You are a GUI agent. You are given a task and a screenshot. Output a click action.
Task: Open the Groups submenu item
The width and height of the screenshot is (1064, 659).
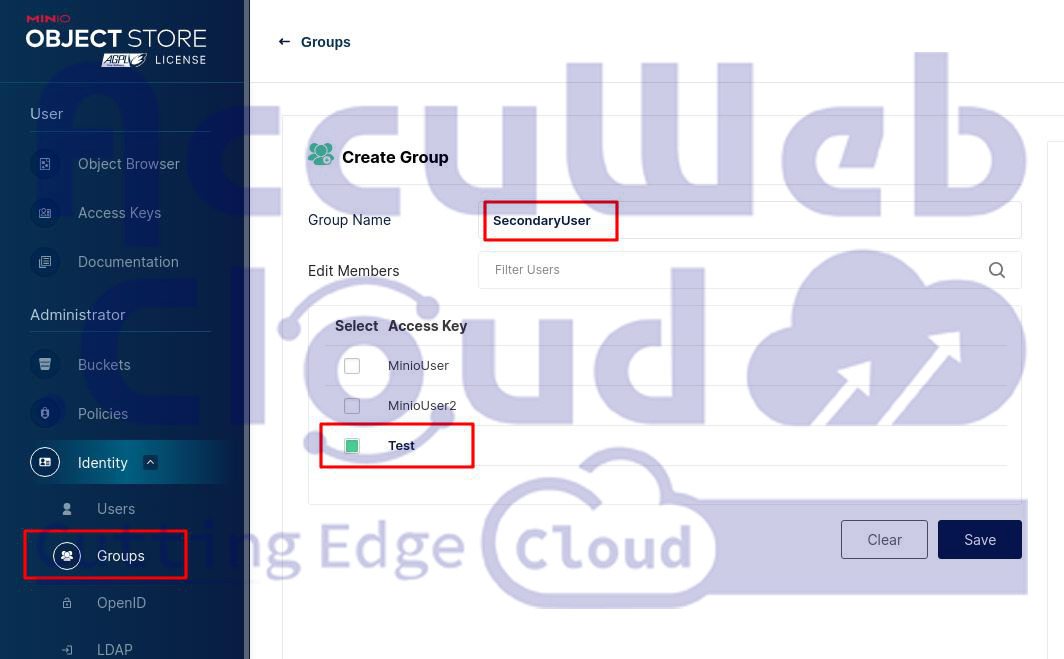(x=120, y=556)
